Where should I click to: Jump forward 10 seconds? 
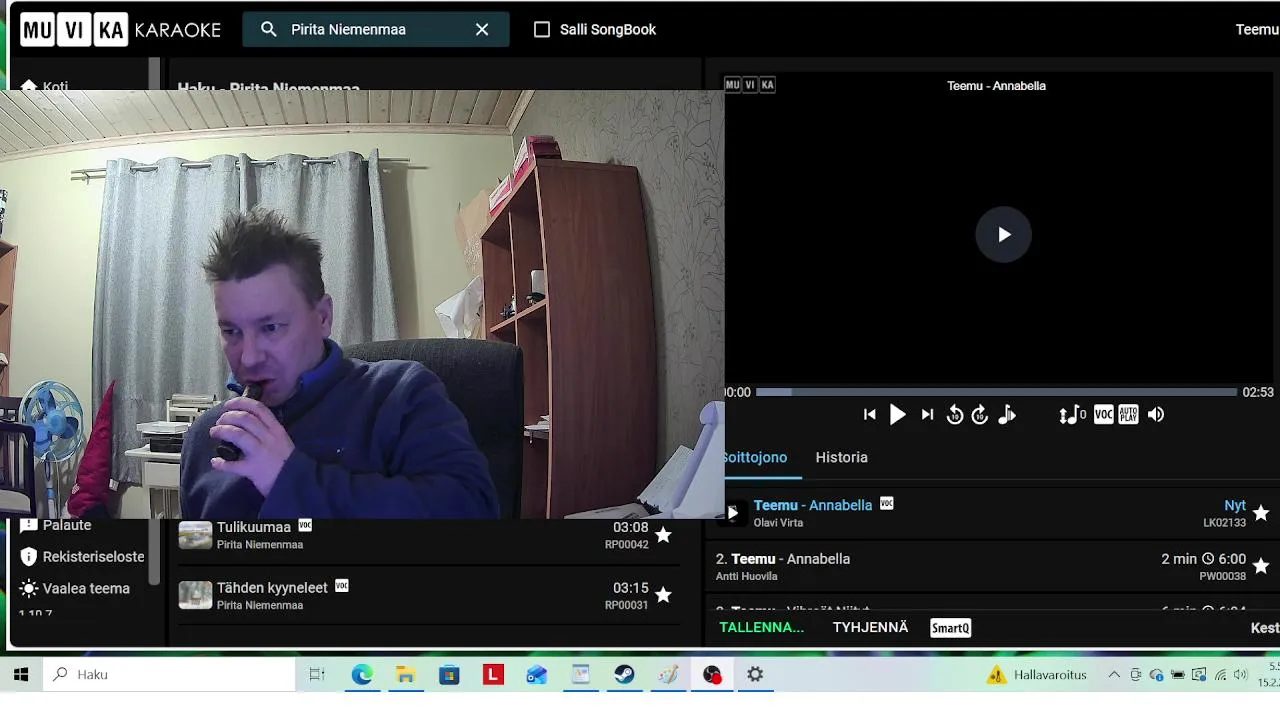980,415
